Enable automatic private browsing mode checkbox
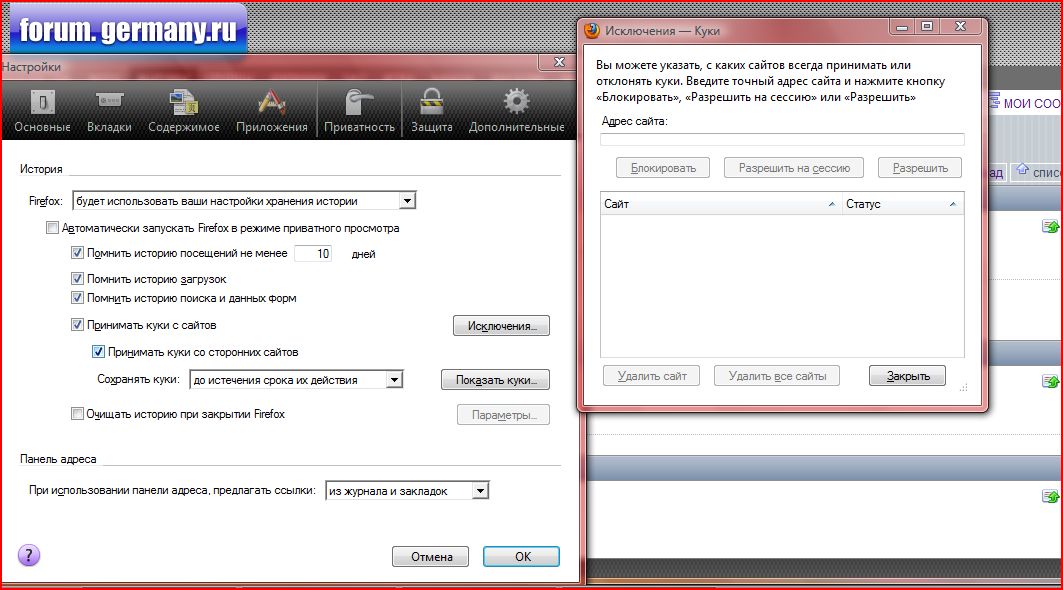Screen dimensions: 1063x590 53,228
